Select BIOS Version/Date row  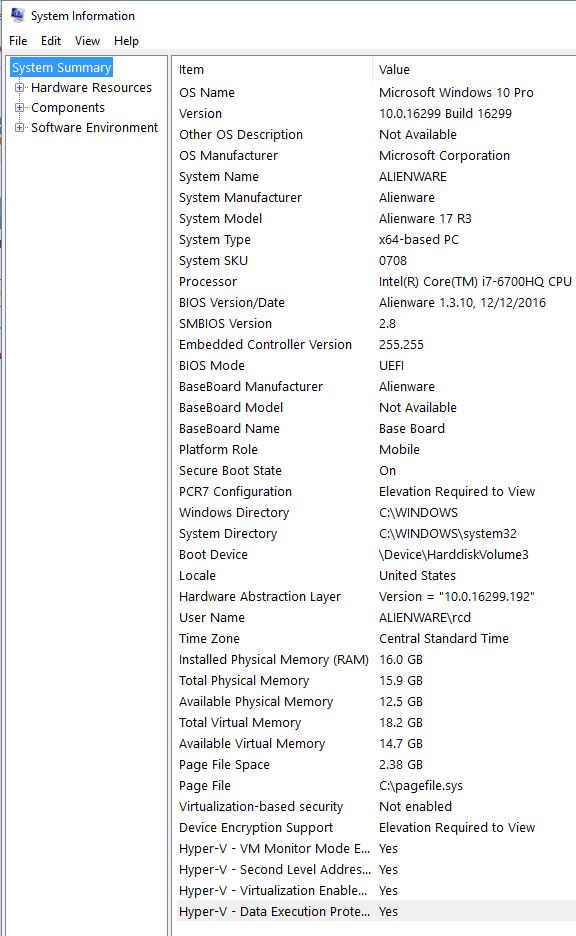374,303
